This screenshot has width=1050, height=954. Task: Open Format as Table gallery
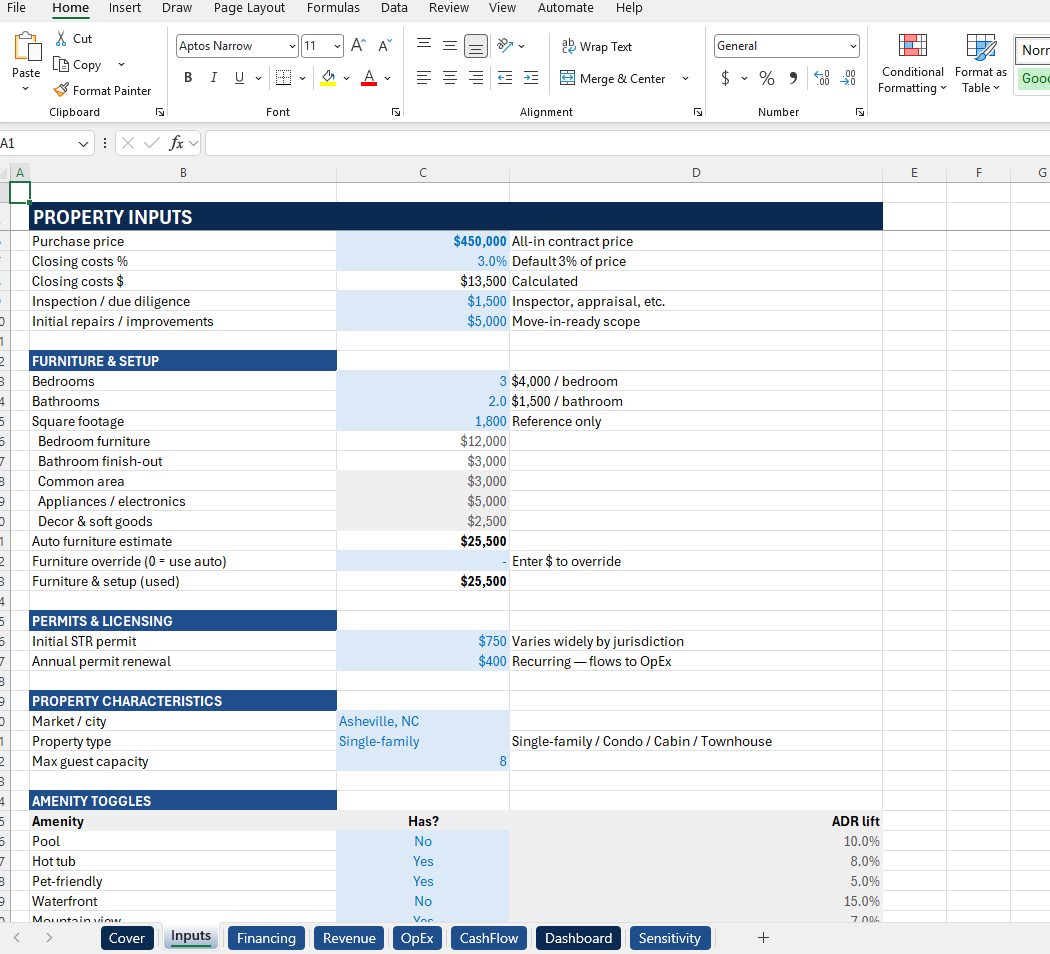point(980,64)
